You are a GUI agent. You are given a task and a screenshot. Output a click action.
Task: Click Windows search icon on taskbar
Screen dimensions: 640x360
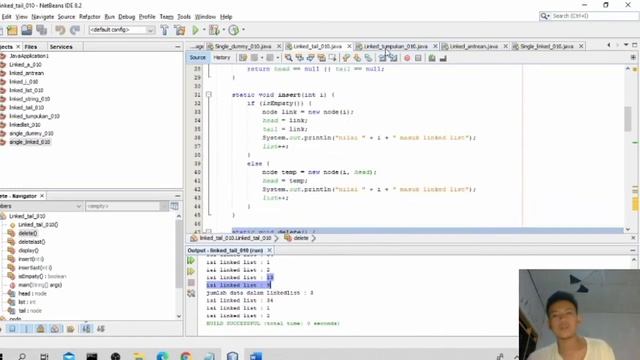pos(22,357)
